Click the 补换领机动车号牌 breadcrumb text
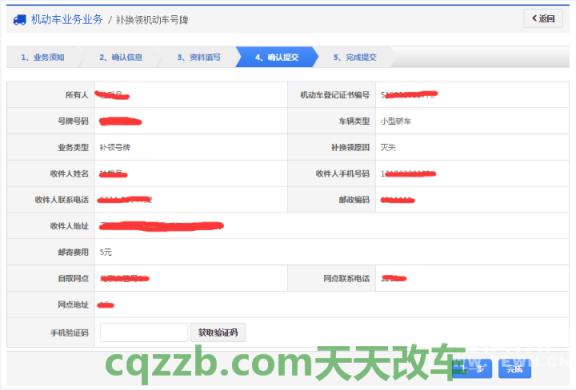Screen dimensions: 576x390 coord(152,20)
